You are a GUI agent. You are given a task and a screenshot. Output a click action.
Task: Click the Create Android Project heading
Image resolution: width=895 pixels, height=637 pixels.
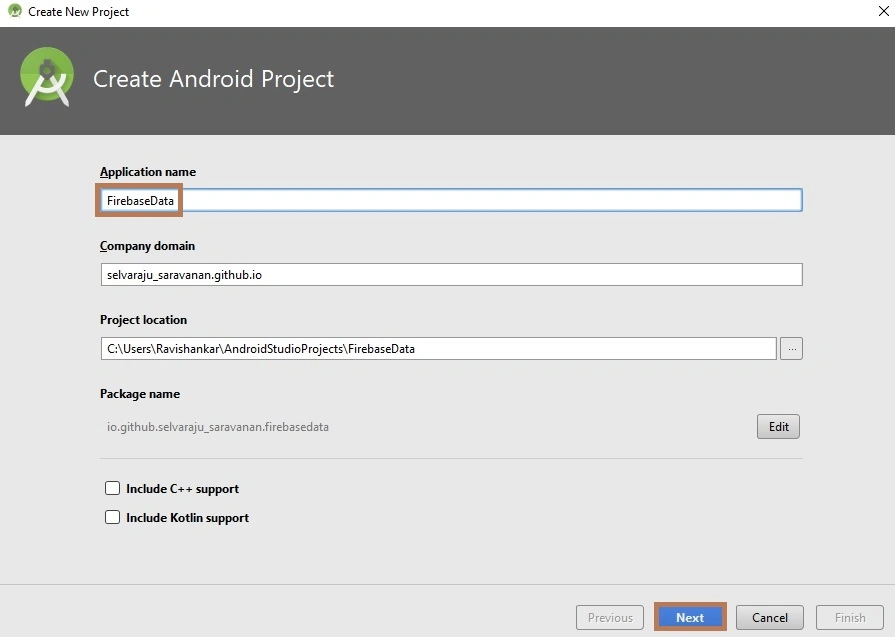213,79
